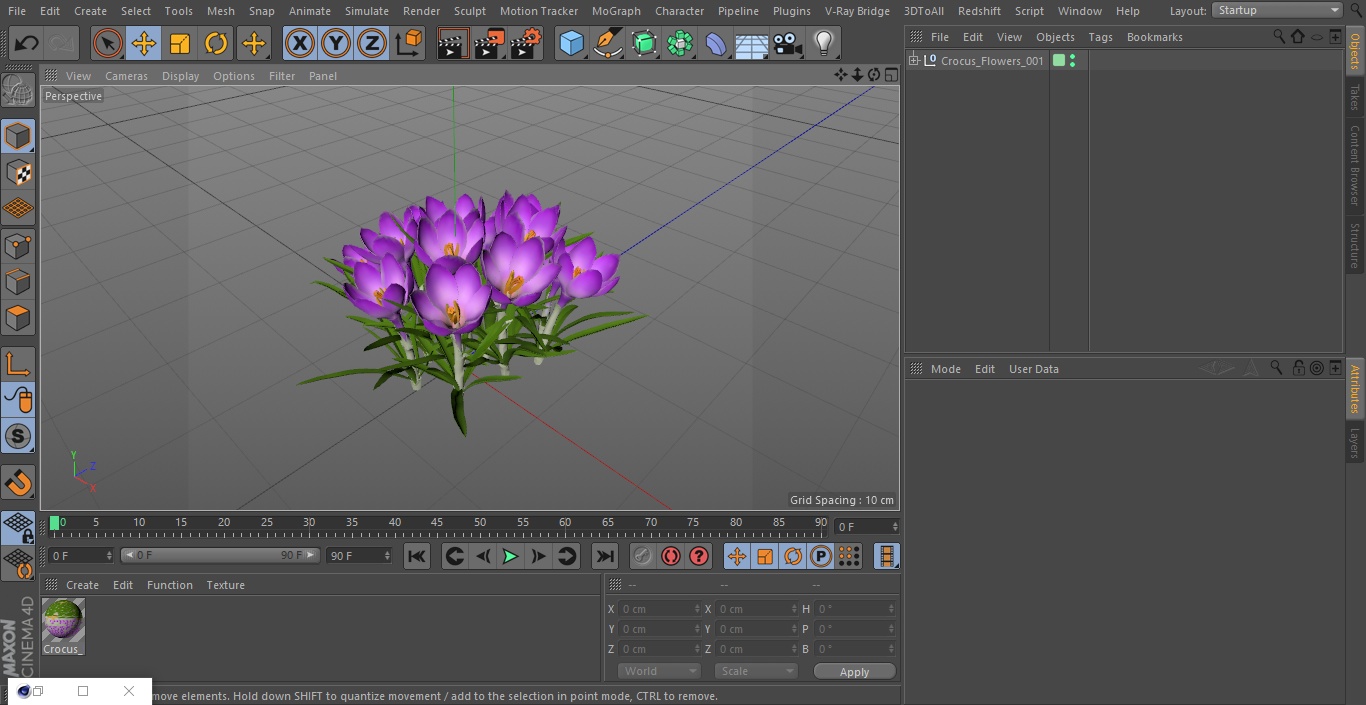Render the active view
The height and width of the screenshot is (705, 1366).
(453, 43)
